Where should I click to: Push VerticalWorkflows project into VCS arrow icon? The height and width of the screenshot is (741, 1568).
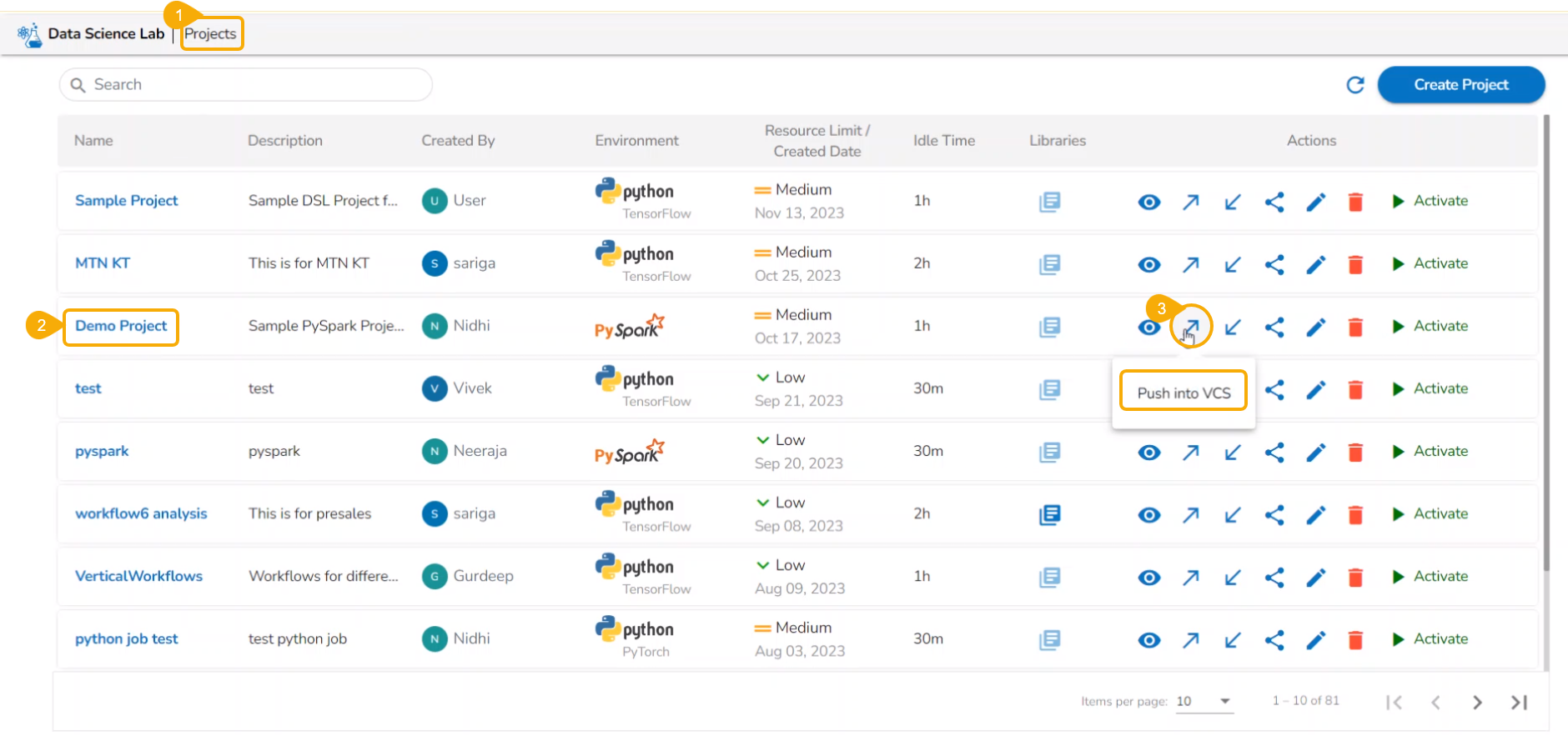click(1190, 577)
